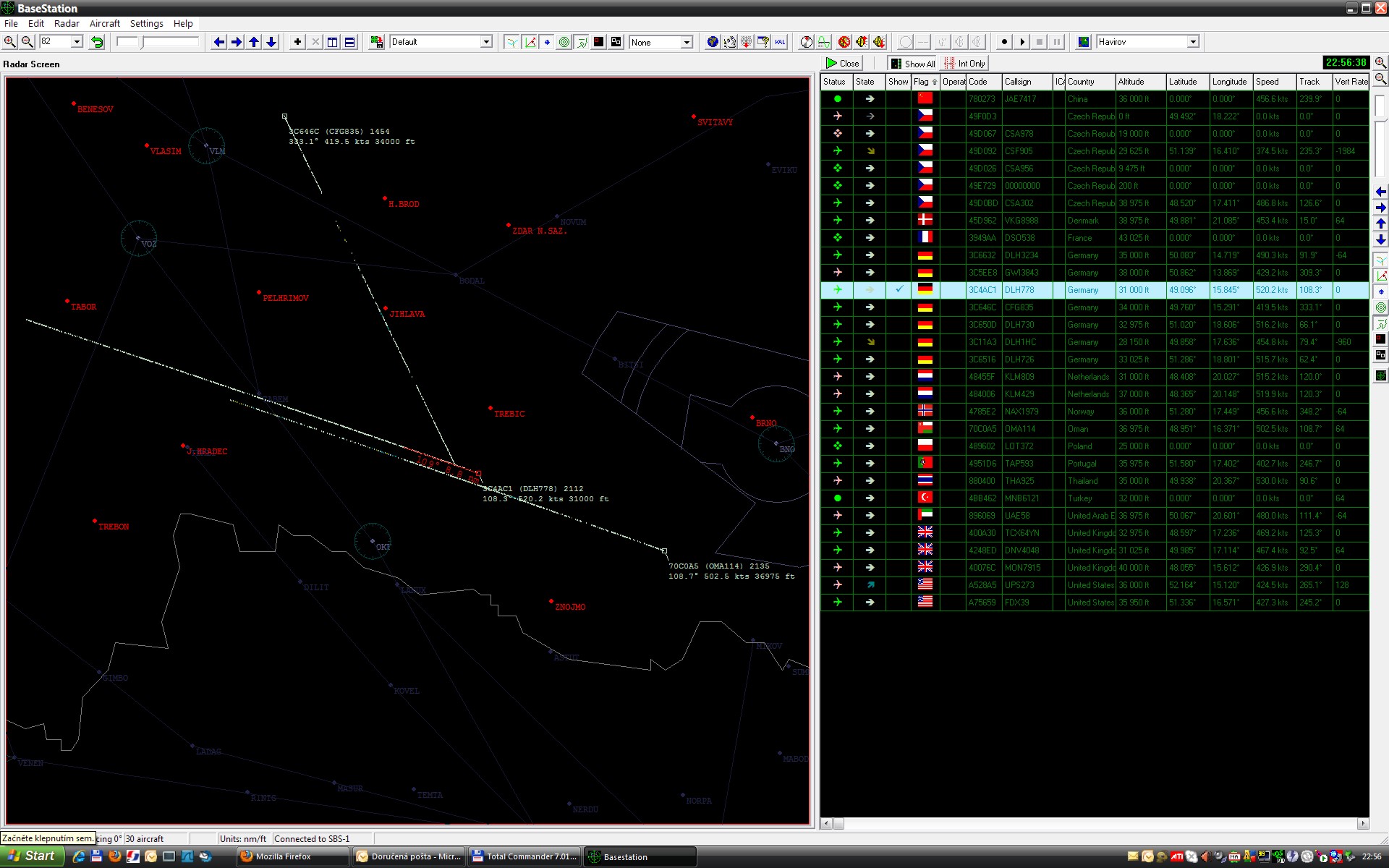Click the save layout icon
This screenshot has width=1389, height=868.
click(376, 42)
